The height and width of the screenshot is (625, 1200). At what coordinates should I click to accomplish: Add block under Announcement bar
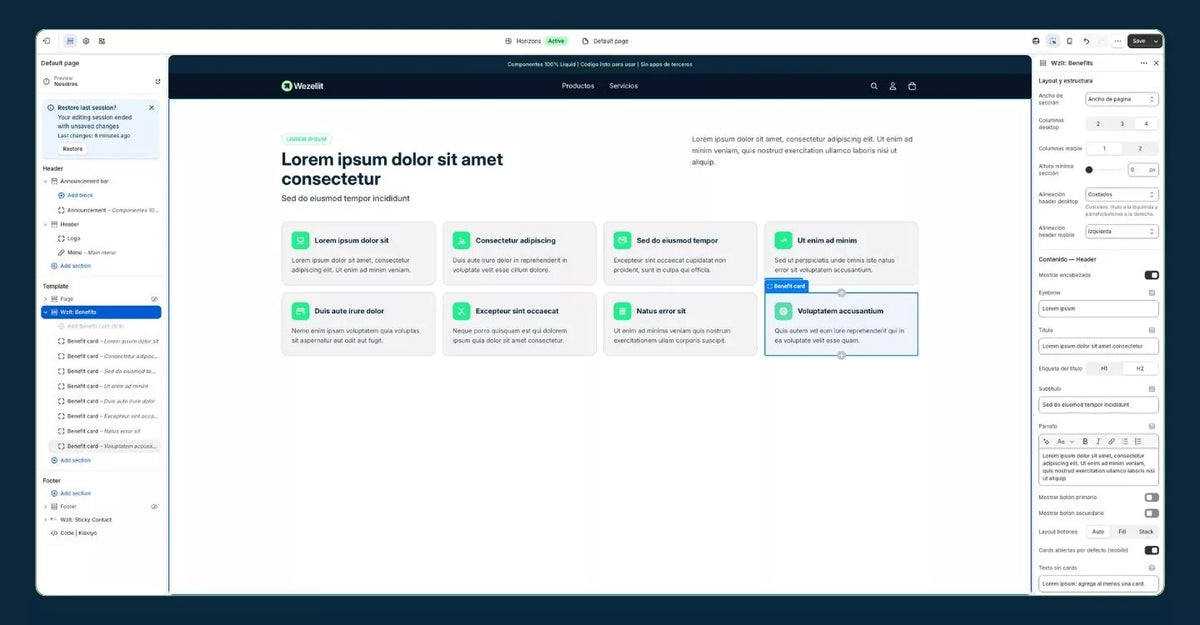pos(75,195)
